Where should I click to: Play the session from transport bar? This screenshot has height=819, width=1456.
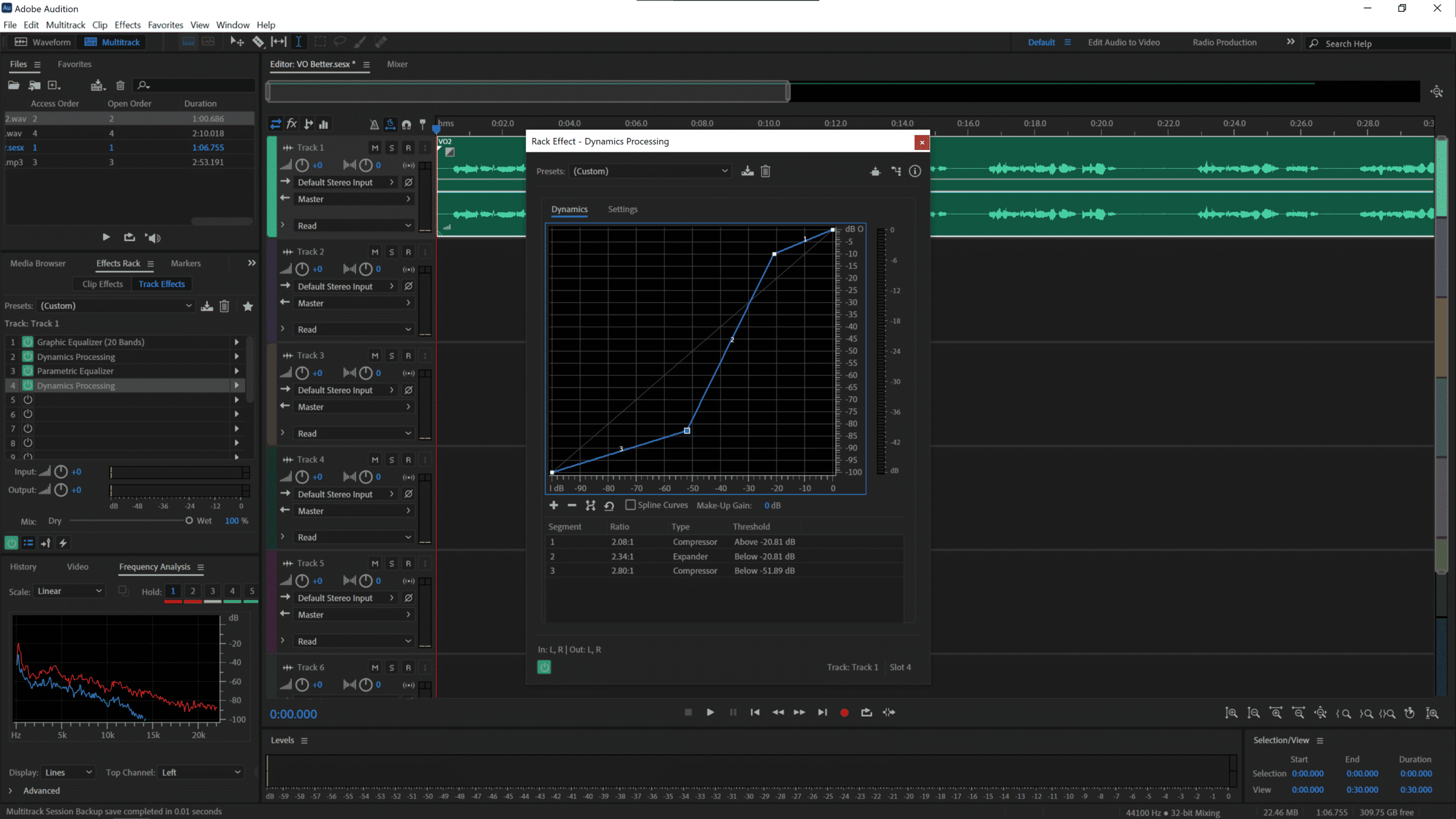(x=710, y=712)
